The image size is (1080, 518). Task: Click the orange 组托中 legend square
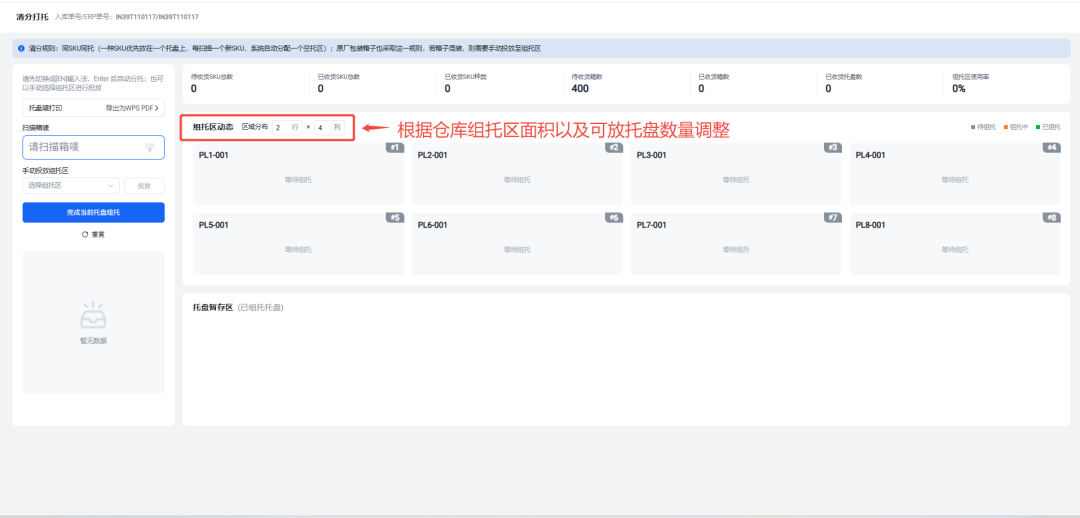[x=1005, y=127]
